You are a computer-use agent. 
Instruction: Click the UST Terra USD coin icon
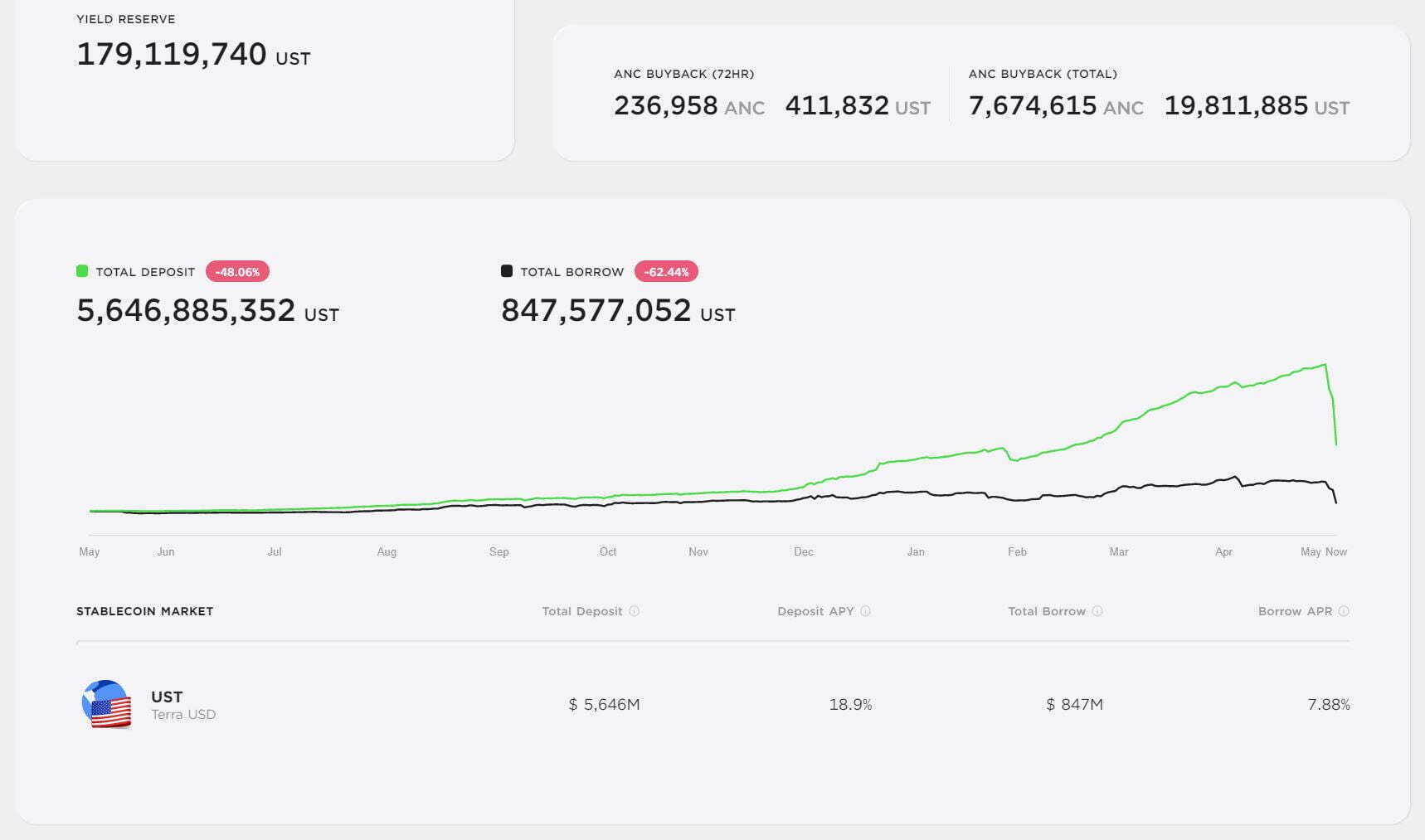[x=106, y=704]
